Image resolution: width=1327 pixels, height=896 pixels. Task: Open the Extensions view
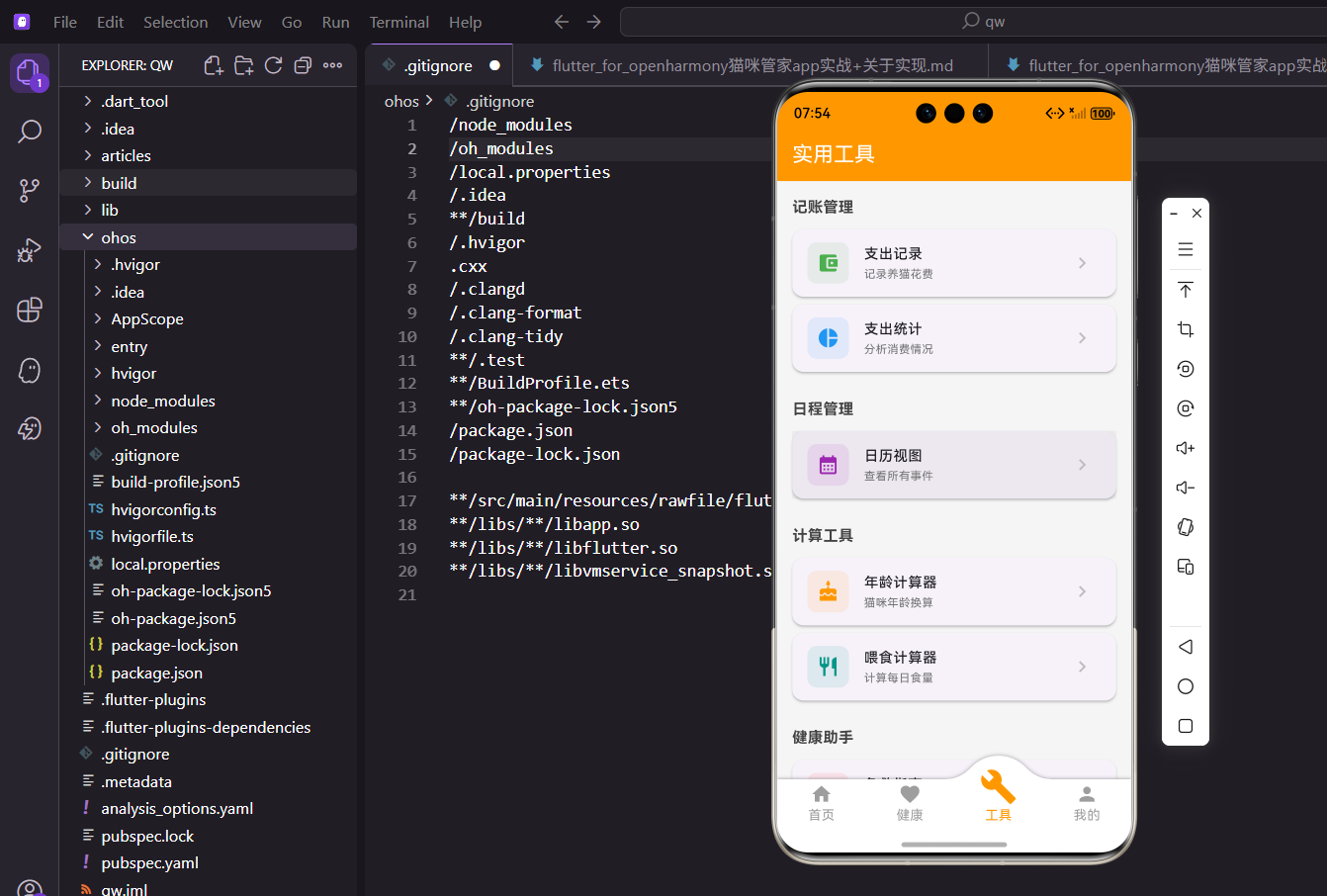tap(29, 310)
